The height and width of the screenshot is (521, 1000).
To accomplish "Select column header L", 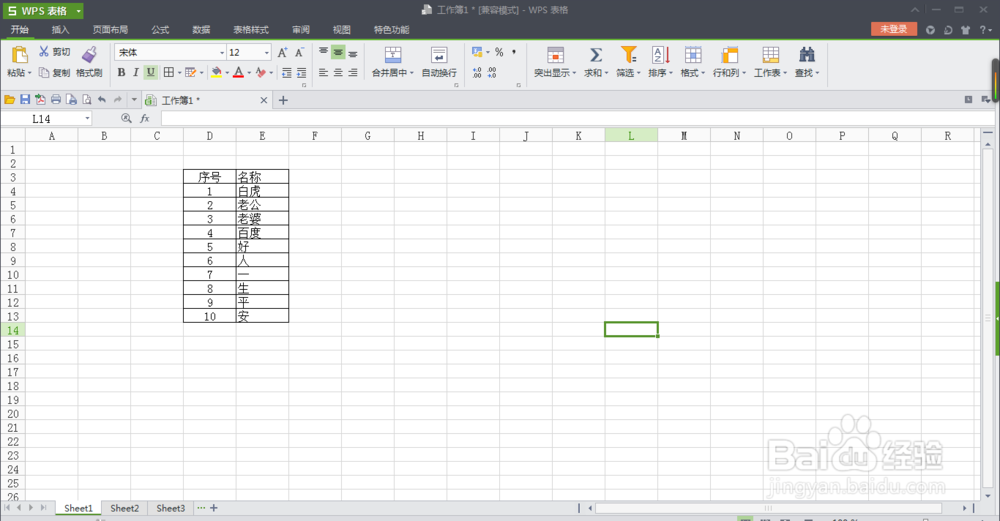I will click(631, 135).
